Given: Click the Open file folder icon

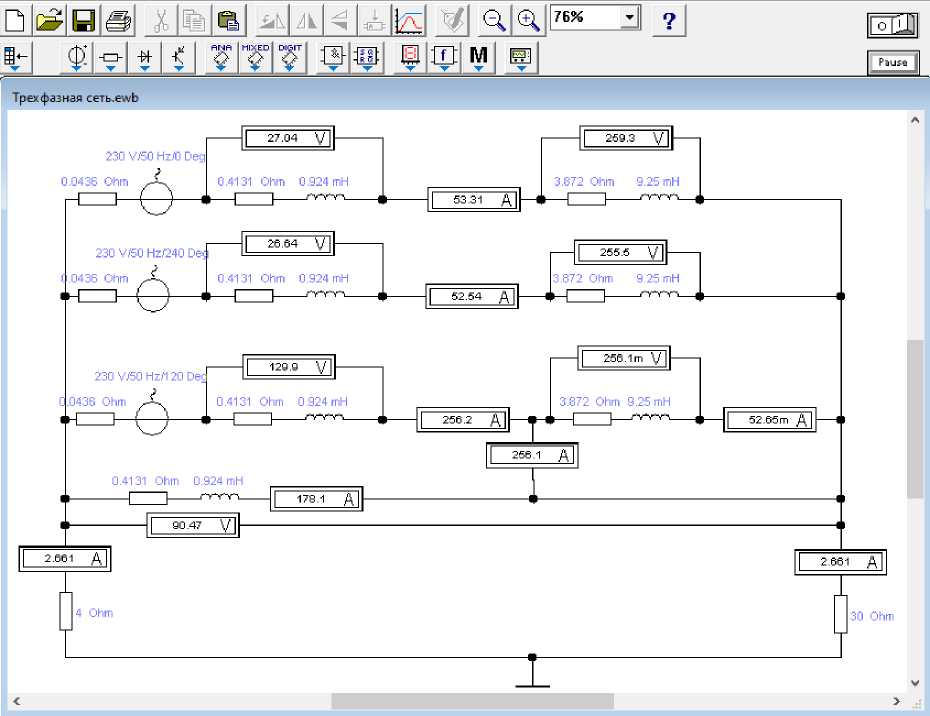Looking at the screenshot, I should pos(49,19).
